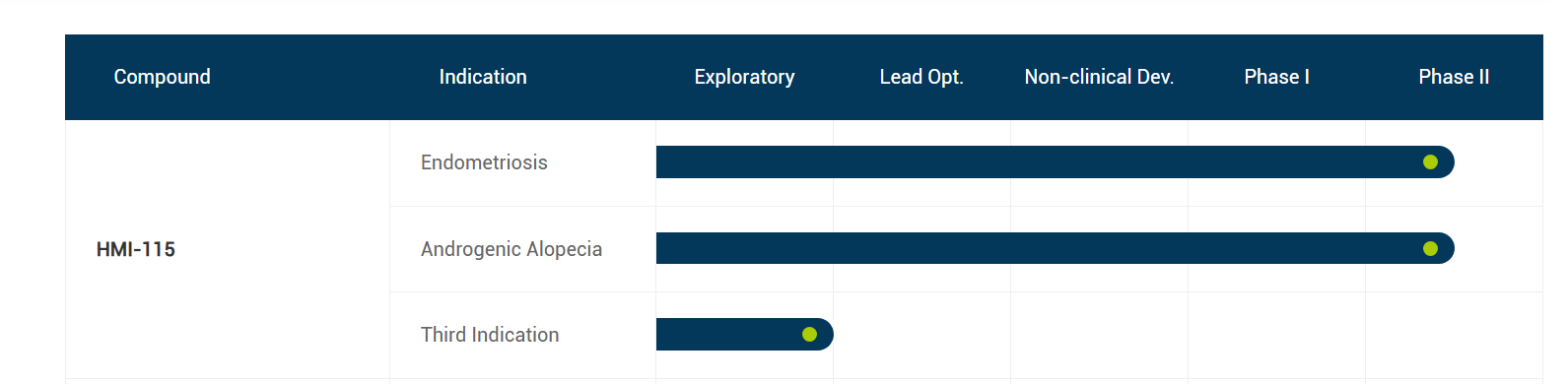The image size is (1568, 384).
Task: Click the Third Indication label
Action: pyautogui.click(x=490, y=335)
